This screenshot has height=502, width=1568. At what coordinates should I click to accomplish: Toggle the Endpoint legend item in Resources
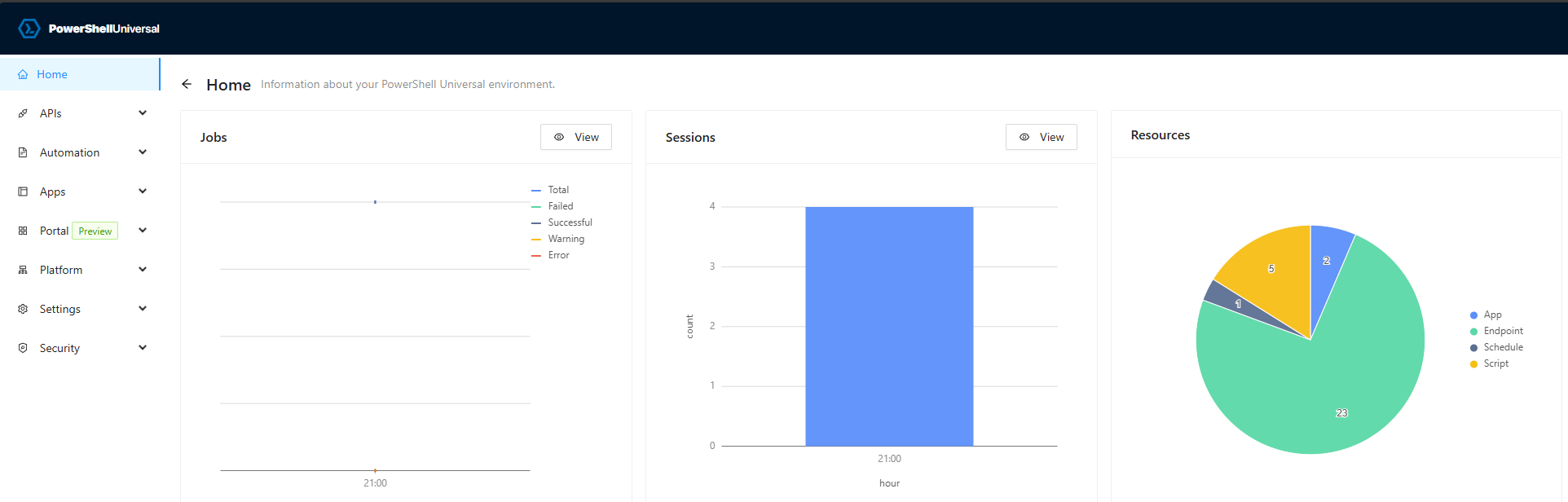[1502, 331]
